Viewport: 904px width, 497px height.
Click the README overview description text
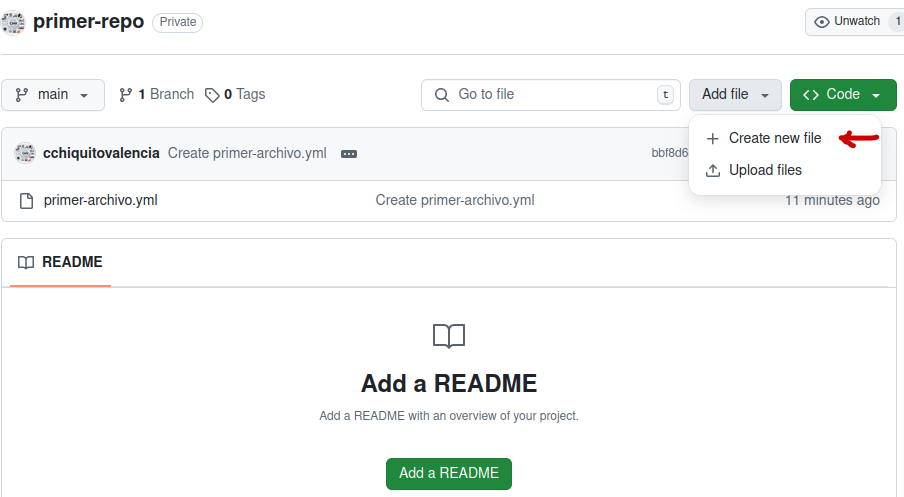449,416
